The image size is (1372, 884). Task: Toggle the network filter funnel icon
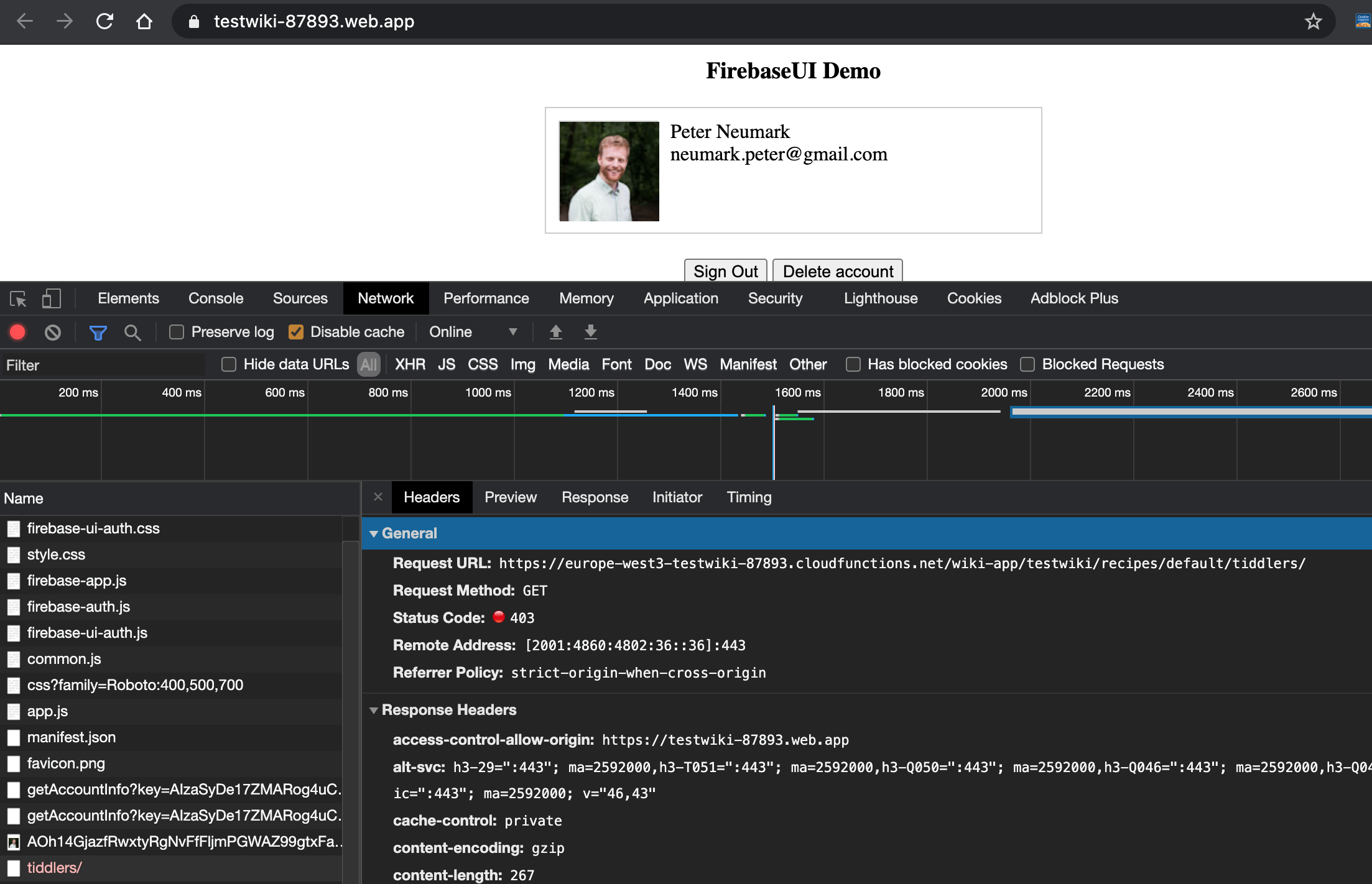tap(98, 333)
